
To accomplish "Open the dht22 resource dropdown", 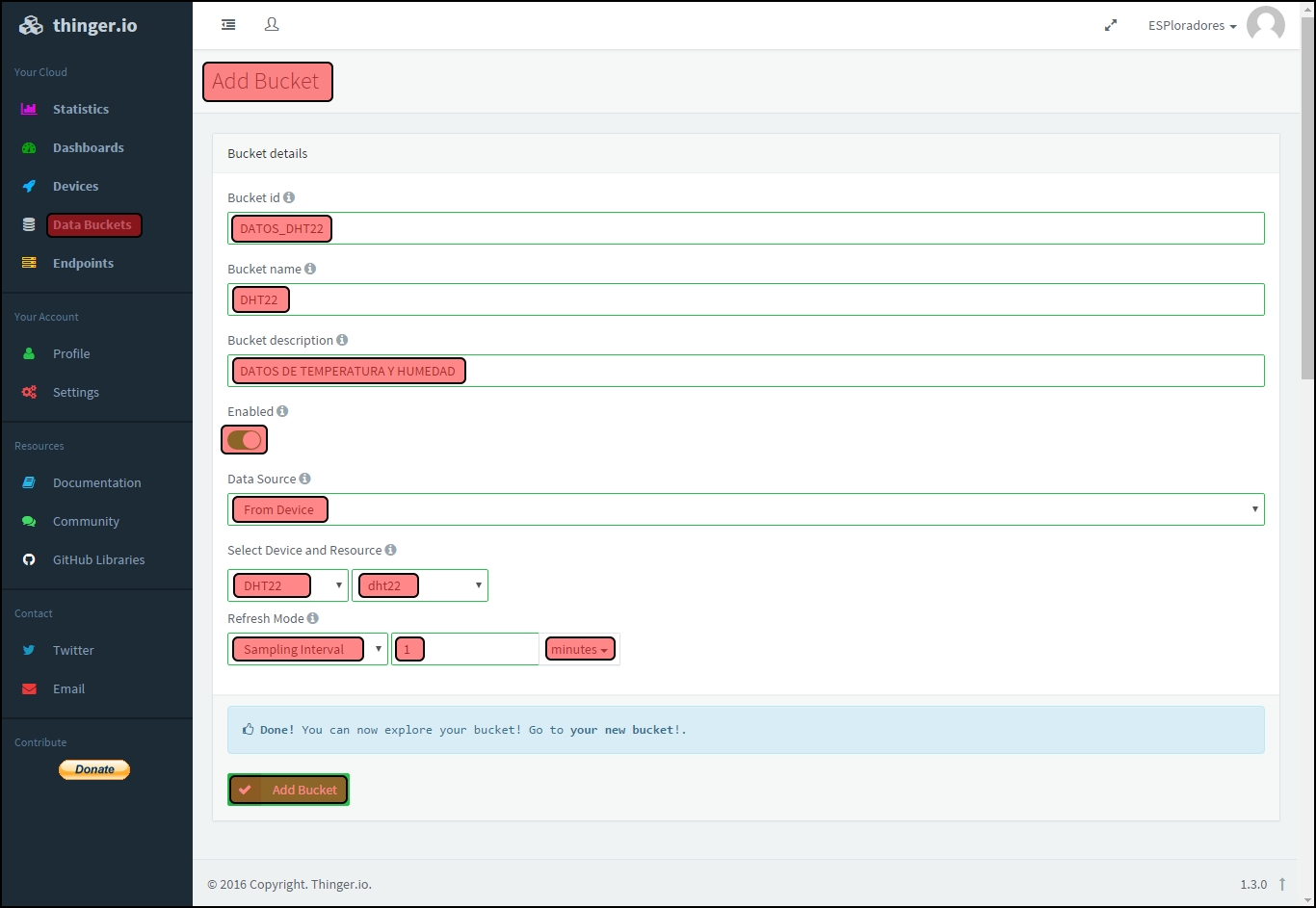I will click(x=420, y=585).
